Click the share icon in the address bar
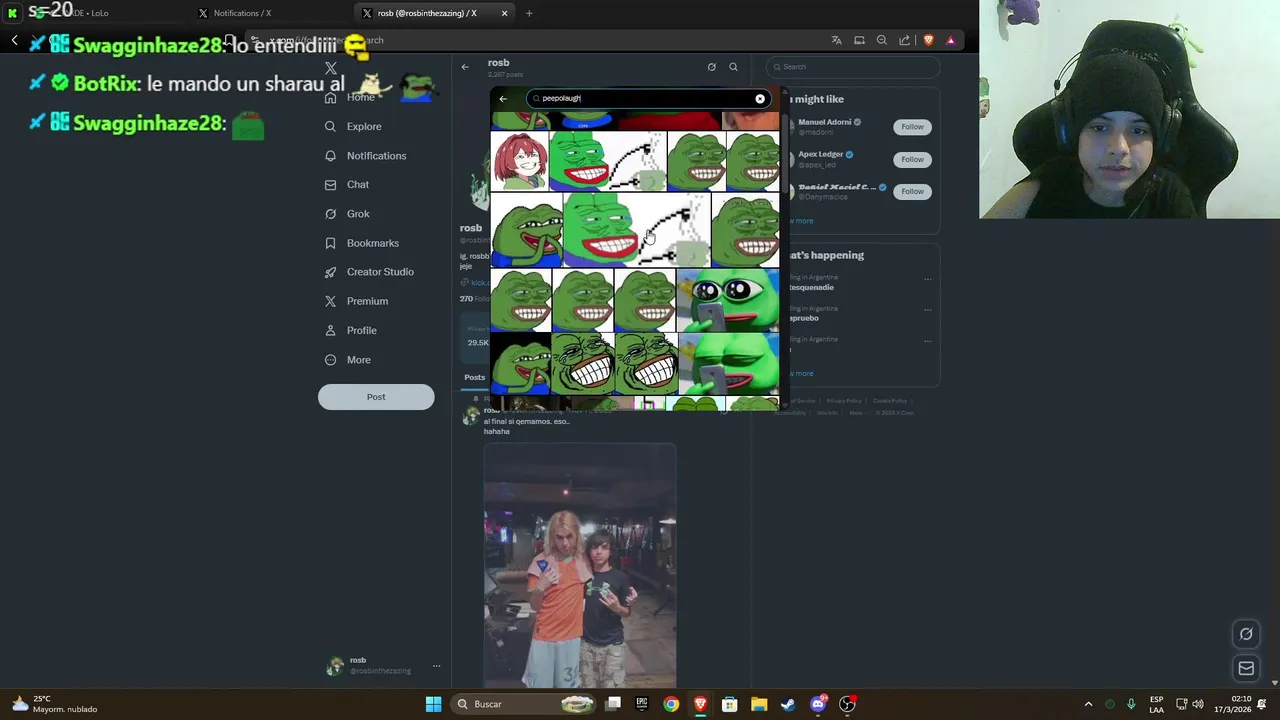The height and width of the screenshot is (720, 1280). click(905, 40)
